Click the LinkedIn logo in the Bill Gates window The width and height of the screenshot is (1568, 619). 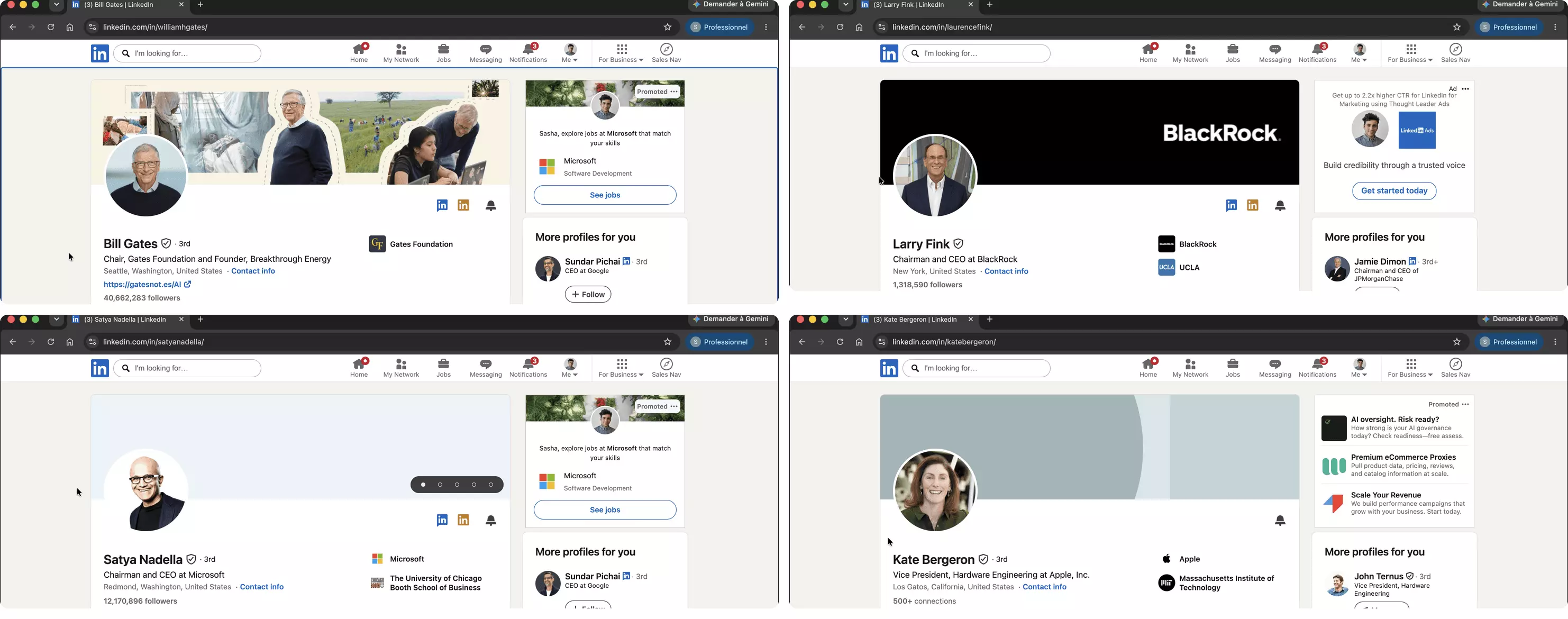[x=100, y=53]
